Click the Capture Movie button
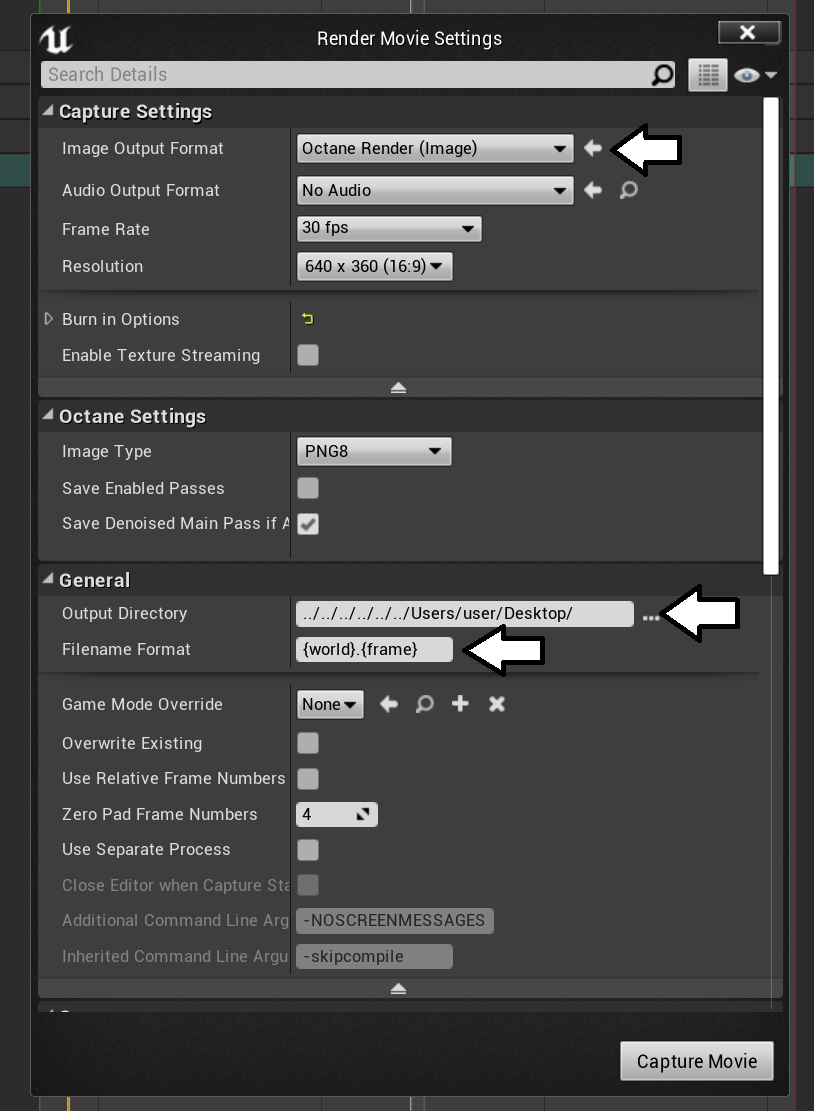 tap(696, 1061)
